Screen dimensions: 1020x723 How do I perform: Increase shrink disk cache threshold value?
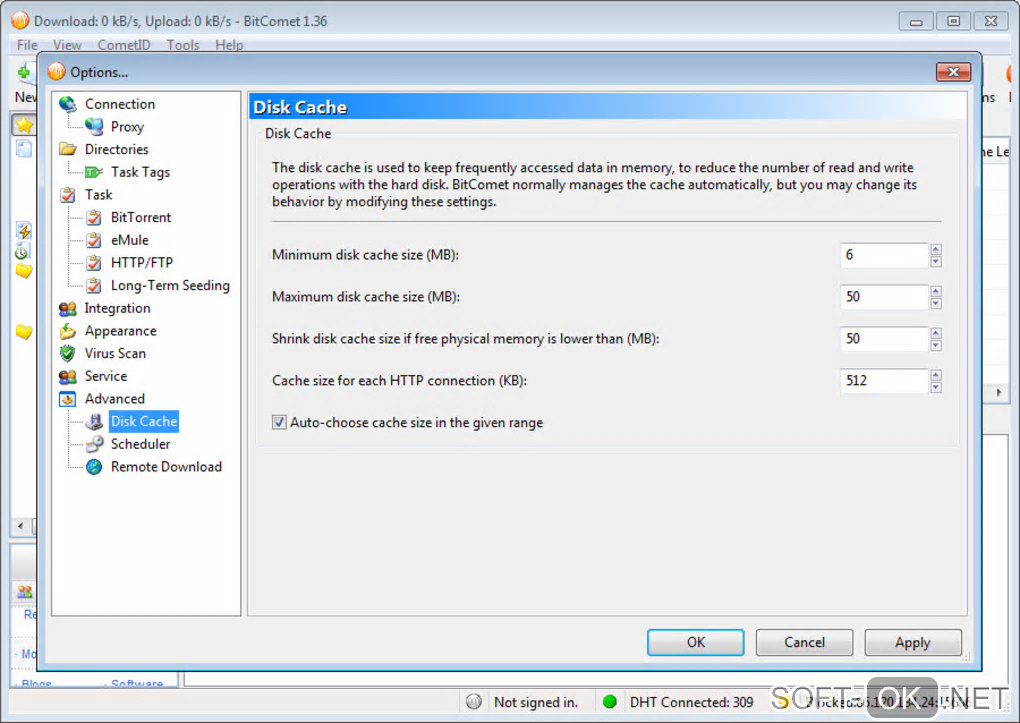point(936,333)
